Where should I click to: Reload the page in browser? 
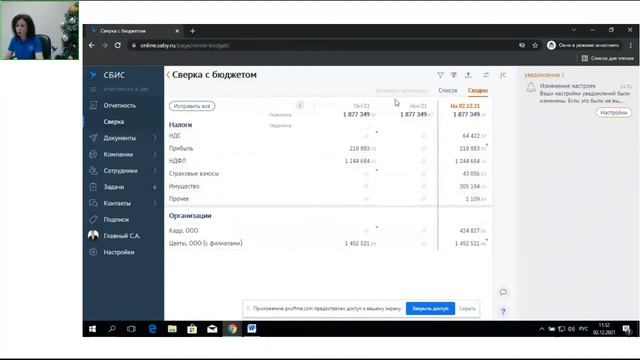pyautogui.click(x=118, y=45)
